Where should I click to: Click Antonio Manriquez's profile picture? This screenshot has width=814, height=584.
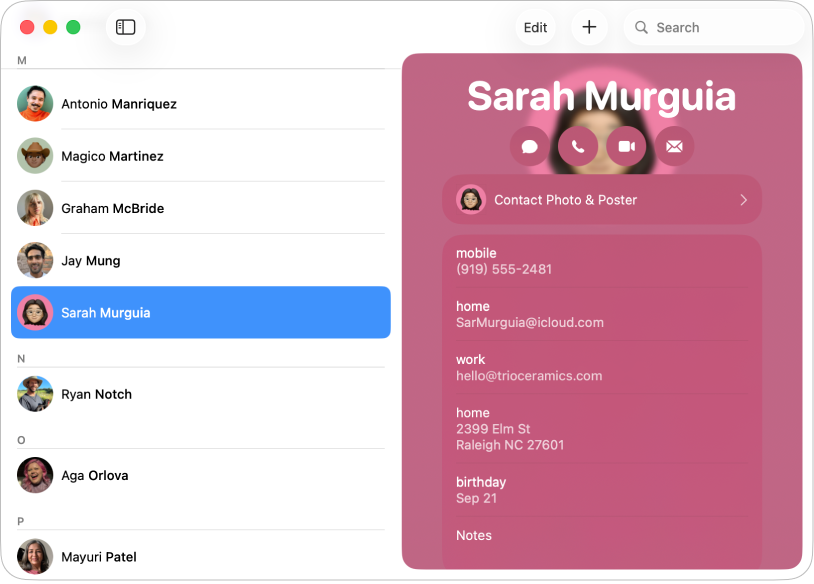[35, 103]
